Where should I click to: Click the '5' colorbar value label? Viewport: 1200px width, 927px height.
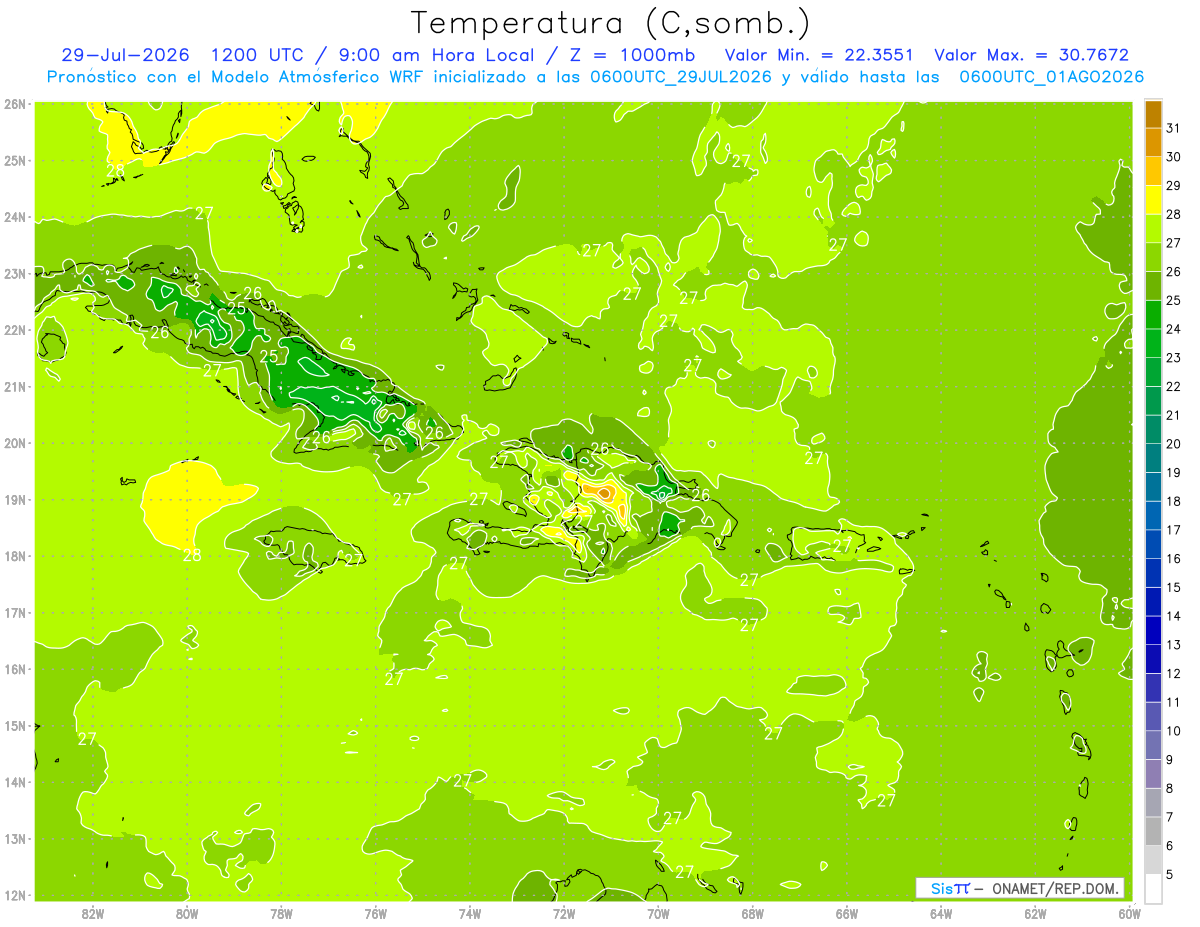[1170, 874]
